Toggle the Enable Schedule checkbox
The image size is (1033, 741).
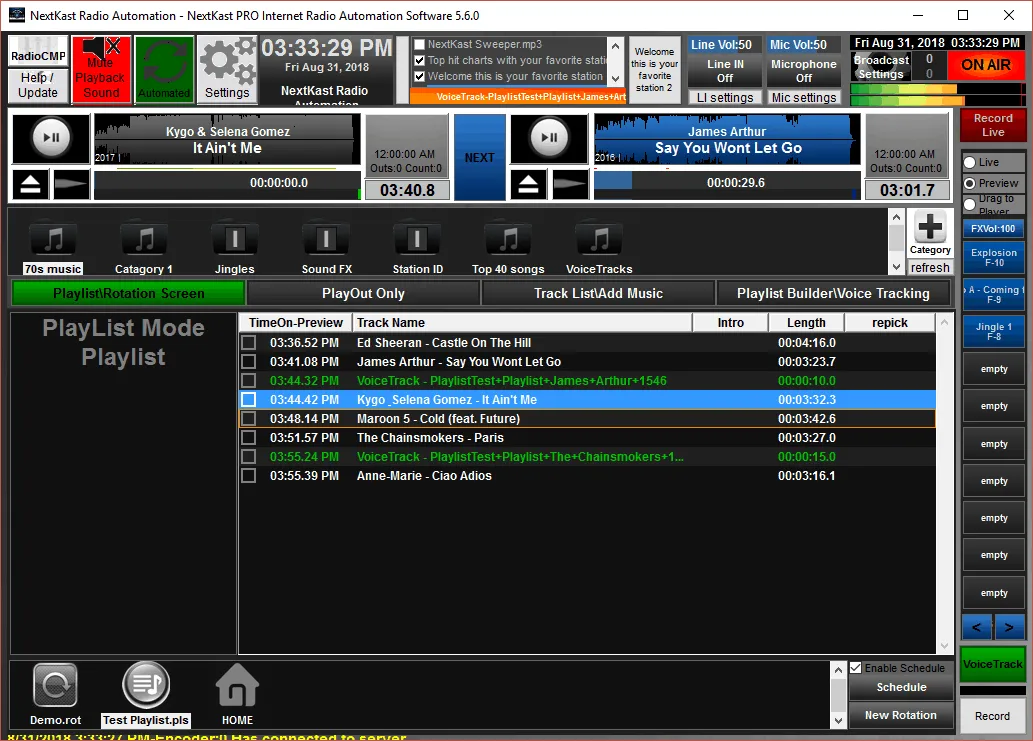[x=856, y=668]
